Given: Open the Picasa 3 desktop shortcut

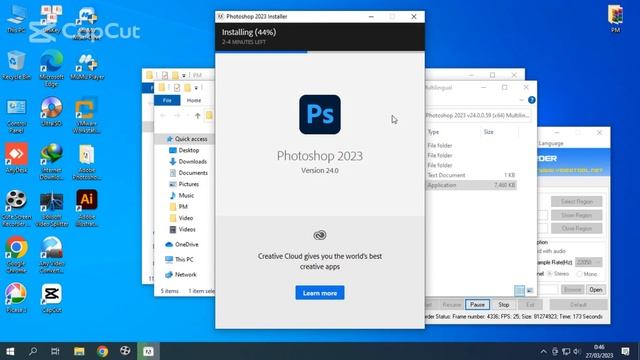Looking at the screenshot, I should coord(16,298).
